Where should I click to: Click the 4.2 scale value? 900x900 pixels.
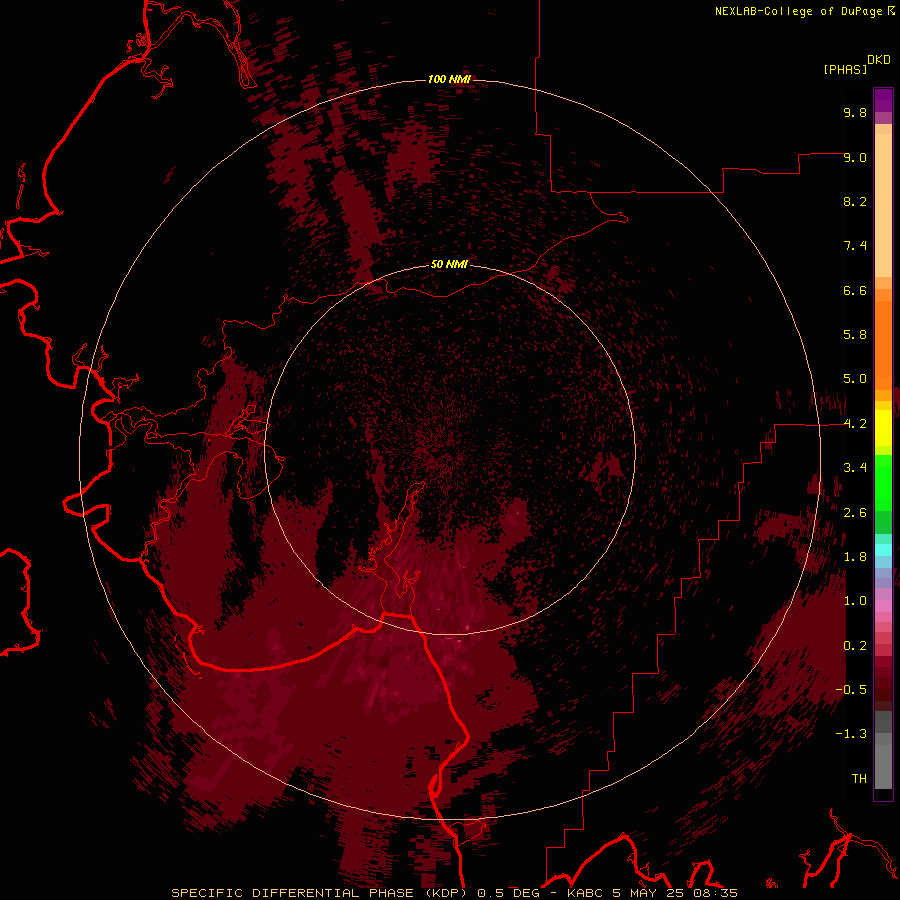tap(855, 424)
